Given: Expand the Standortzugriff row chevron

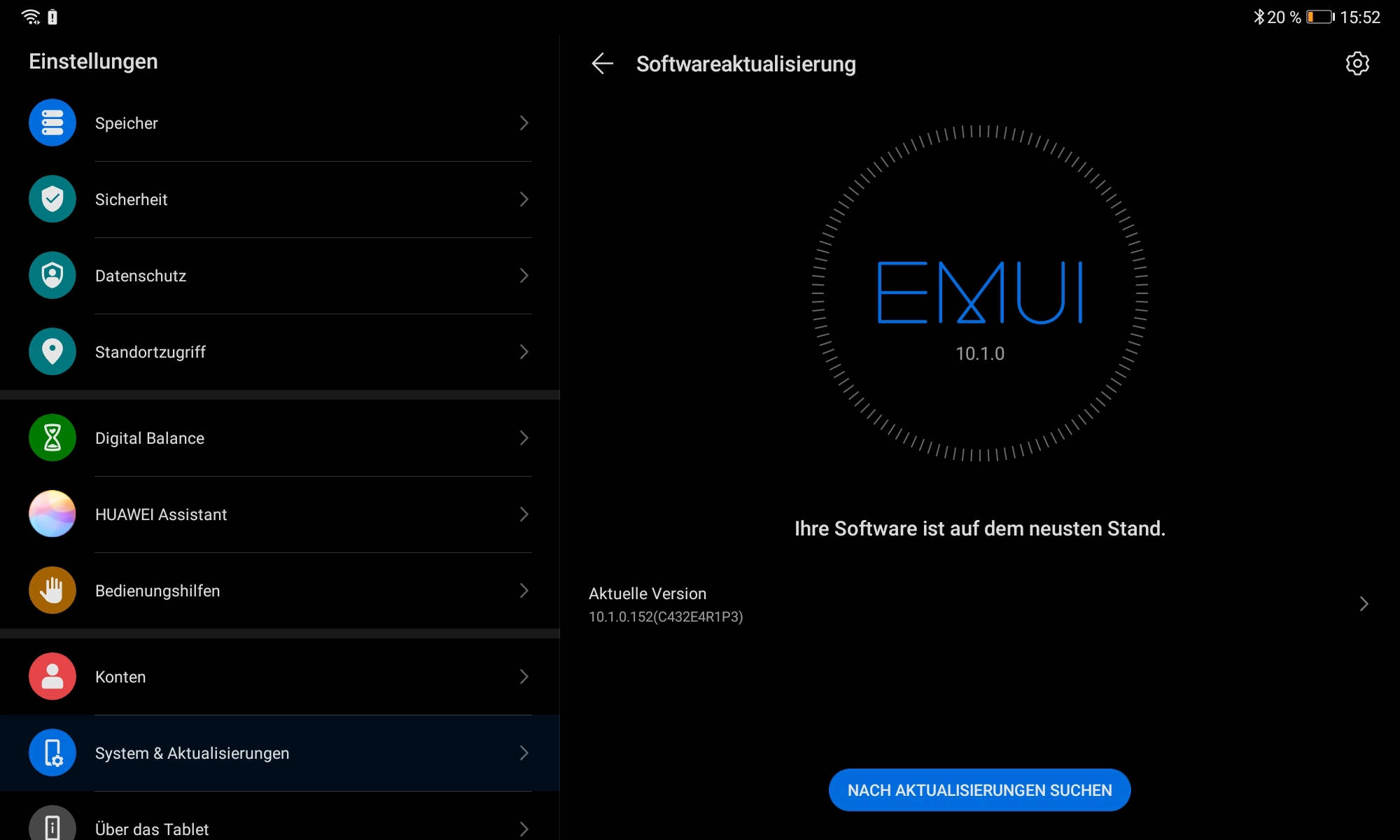Looking at the screenshot, I should tap(524, 352).
